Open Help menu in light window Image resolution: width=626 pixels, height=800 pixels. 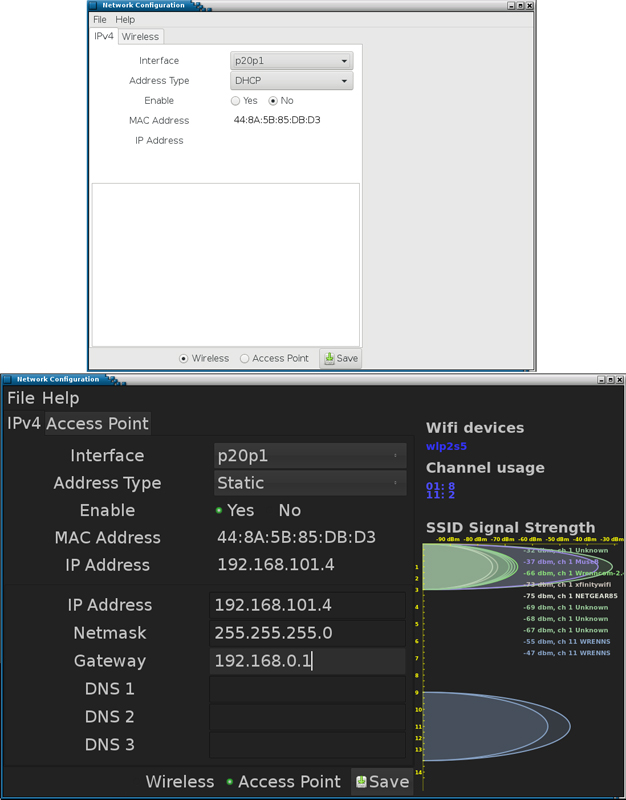pos(125,19)
